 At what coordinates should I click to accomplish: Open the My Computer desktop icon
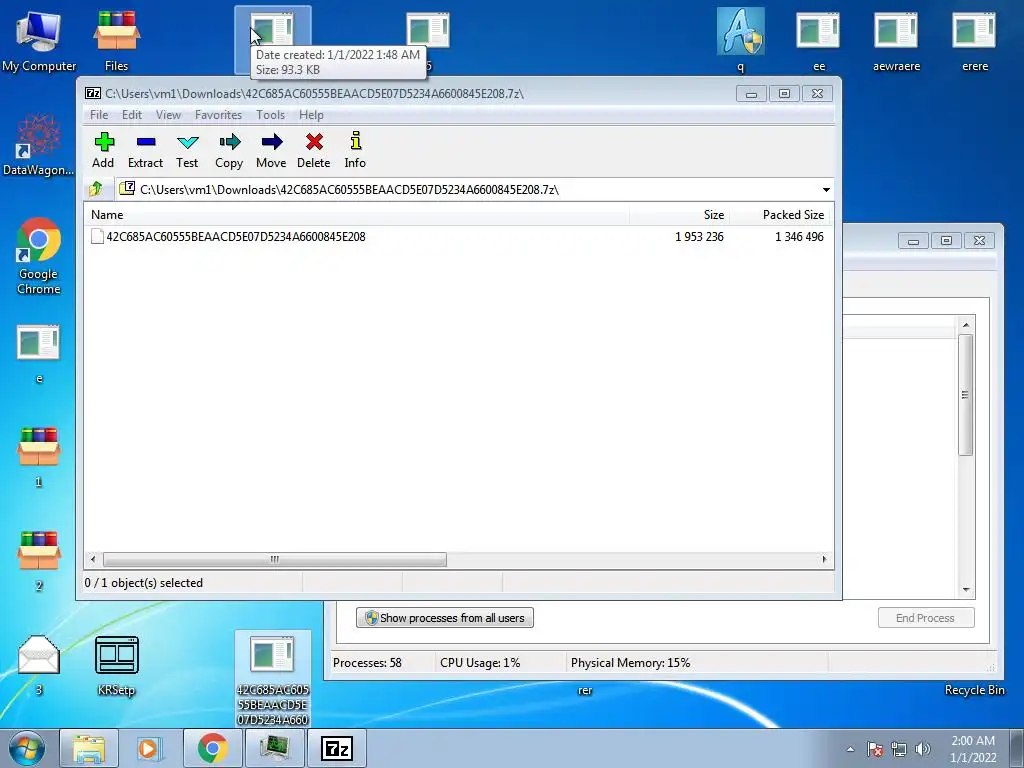coord(39,40)
